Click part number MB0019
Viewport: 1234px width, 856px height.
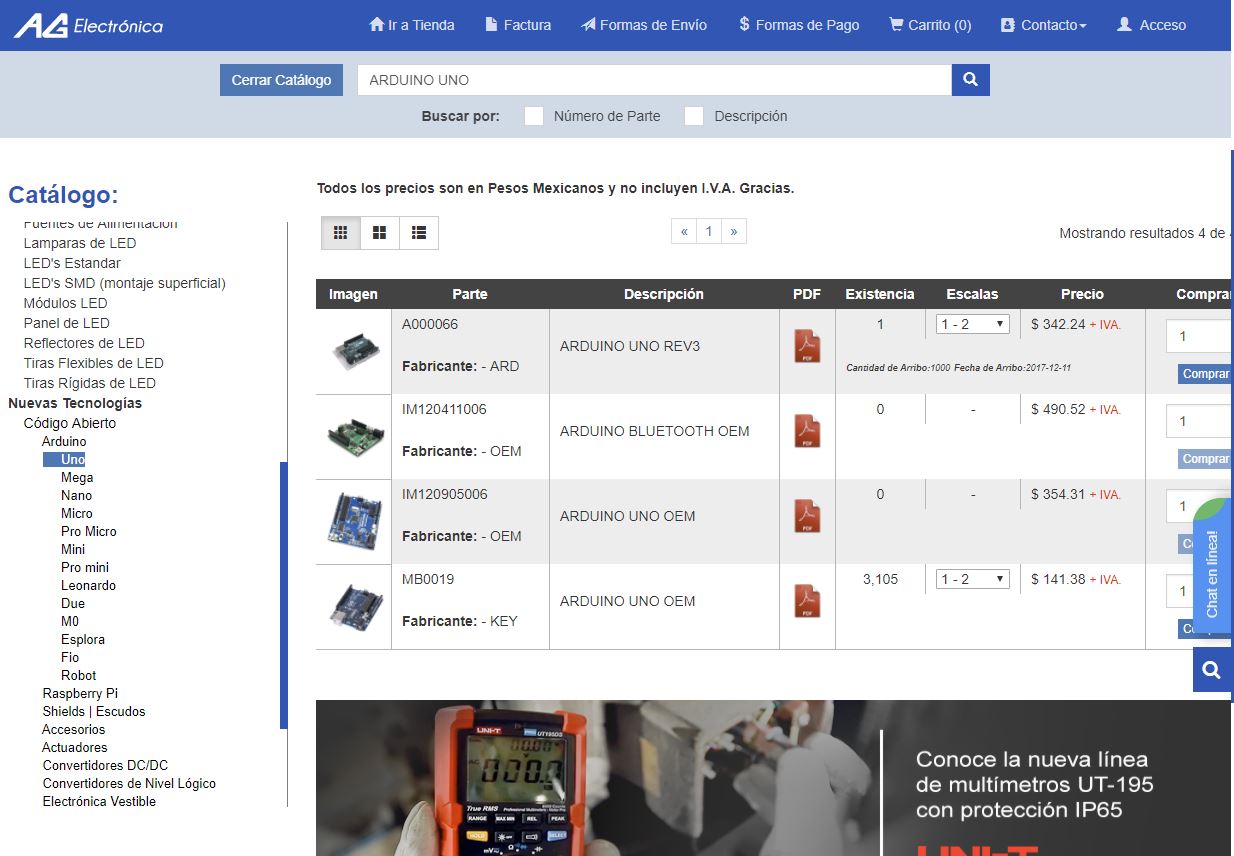tap(428, 579)
